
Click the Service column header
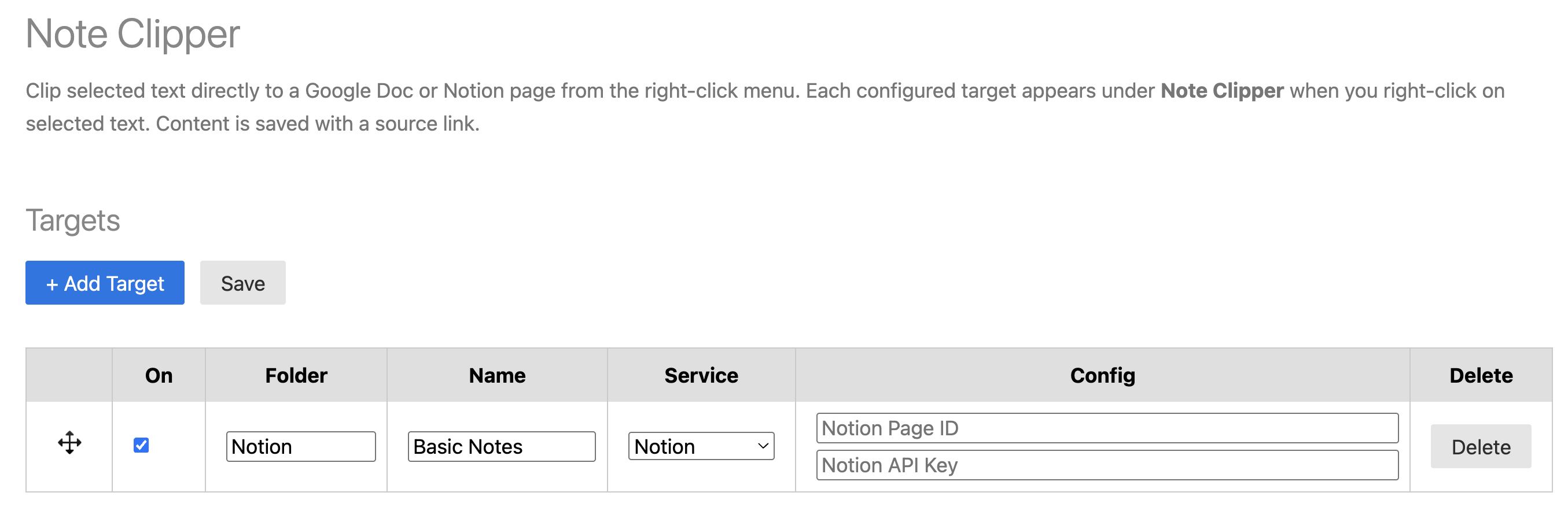701,375
